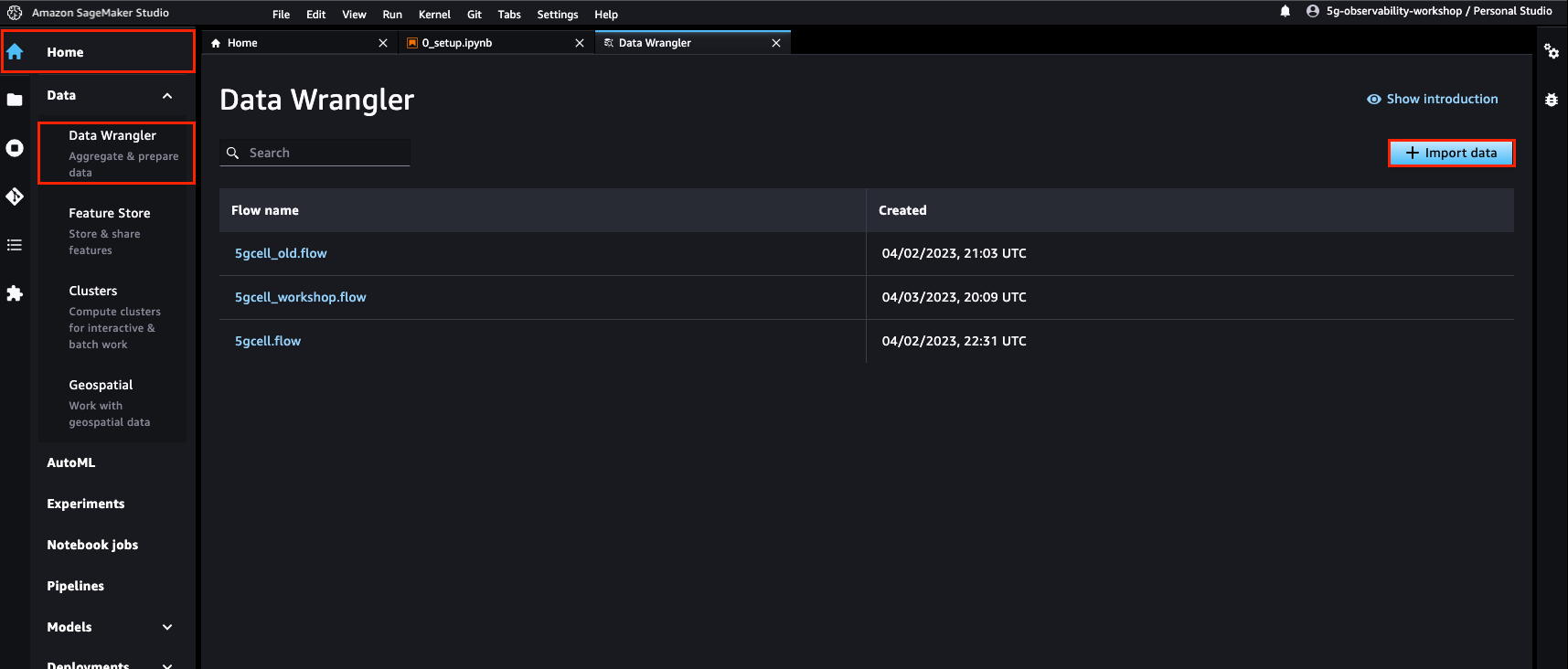Open the 5gcell_workshop.flow flow
The width and height of the screenshot is (1568, 669).
click(x=300, y=297)
